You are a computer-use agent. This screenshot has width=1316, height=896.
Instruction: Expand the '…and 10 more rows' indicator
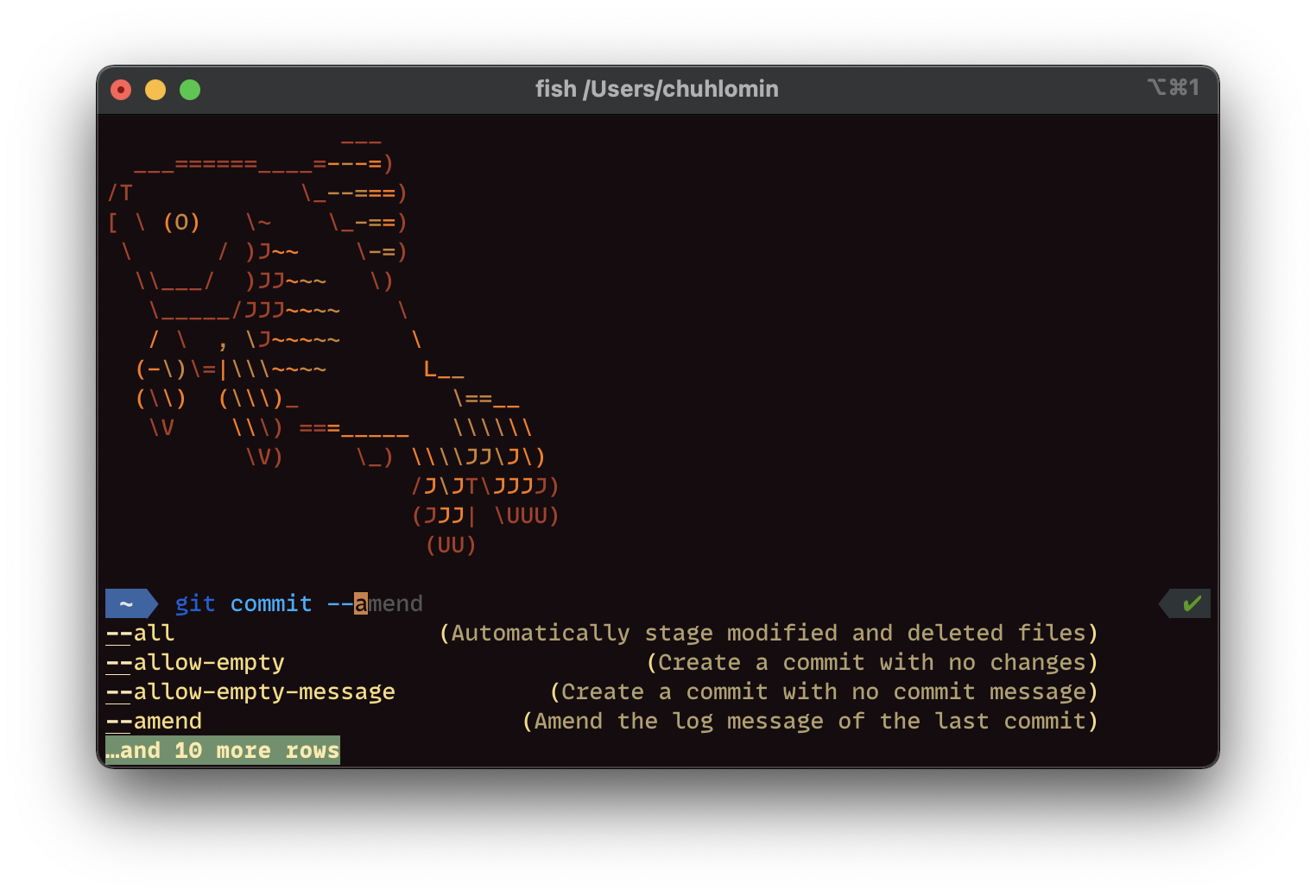point(221,750)
